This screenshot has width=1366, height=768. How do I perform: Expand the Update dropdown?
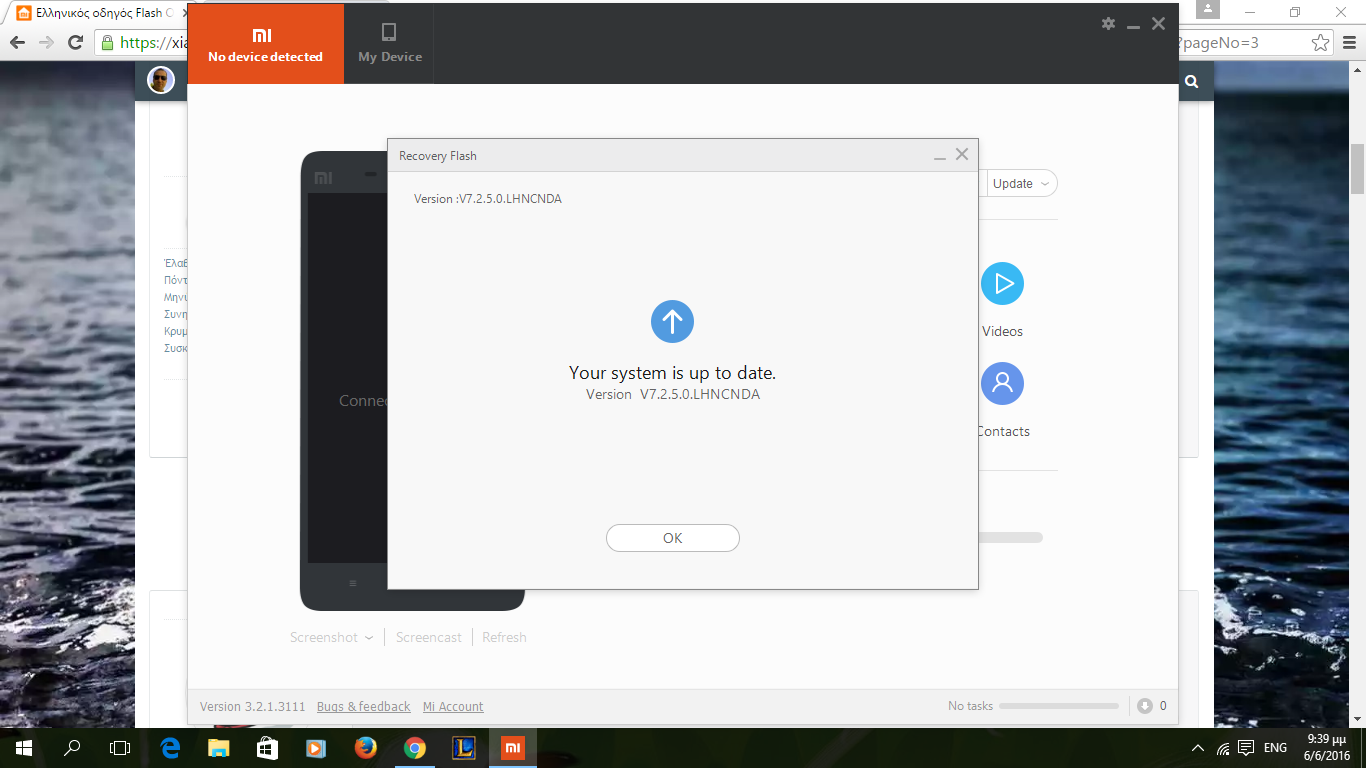pyautogui.click(x=1045, y=184)
